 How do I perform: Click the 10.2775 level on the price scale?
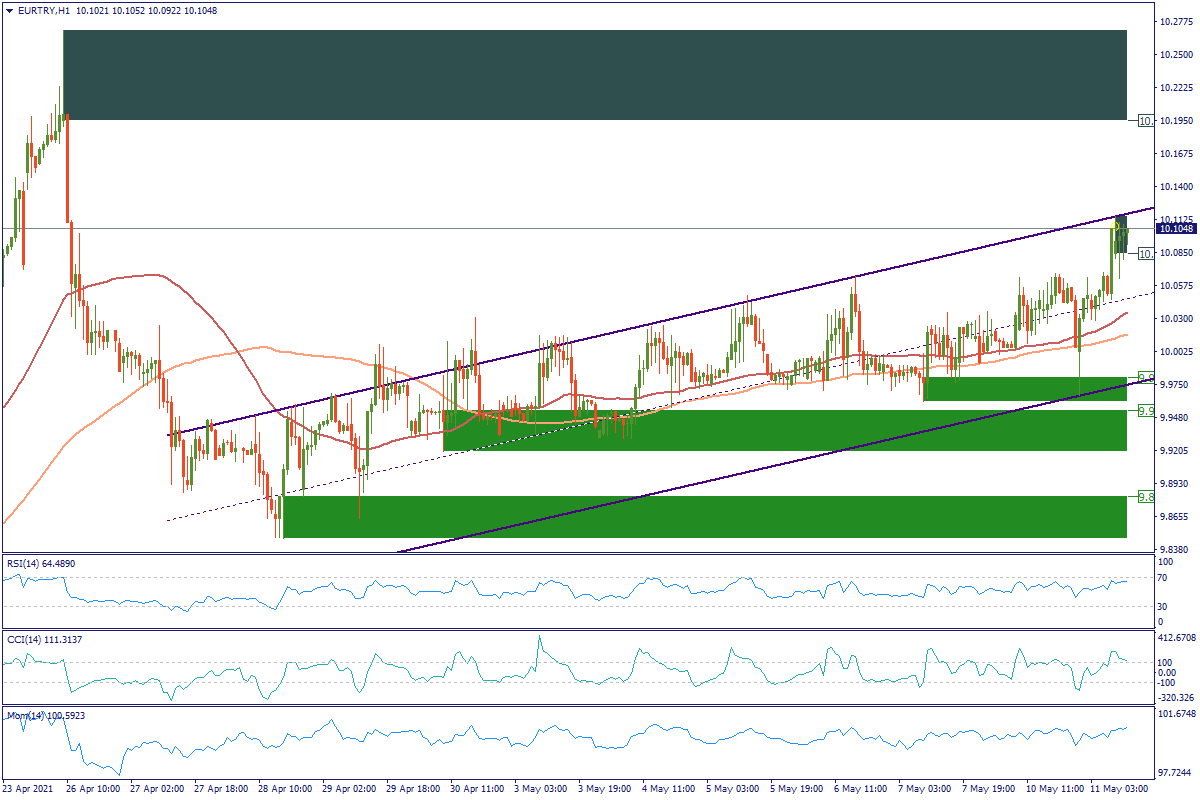point(1176,21)
